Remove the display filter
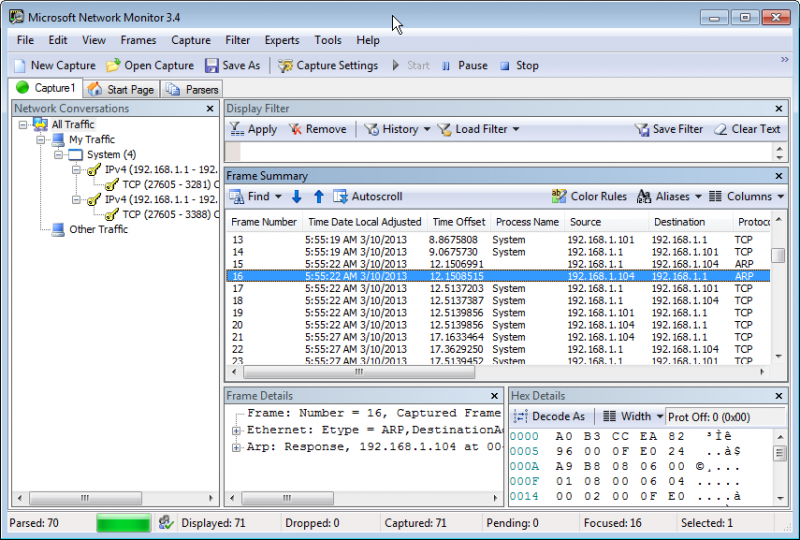 point(317,130)
